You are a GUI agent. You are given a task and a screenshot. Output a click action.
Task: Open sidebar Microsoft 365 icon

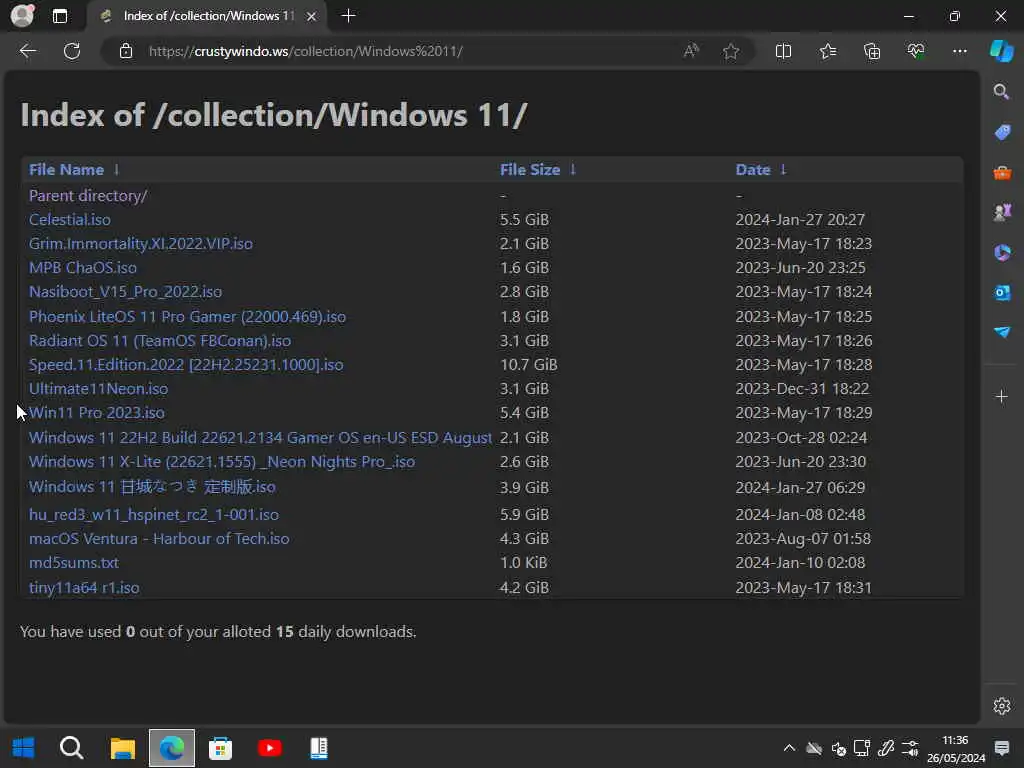(x=1002, y=252)
